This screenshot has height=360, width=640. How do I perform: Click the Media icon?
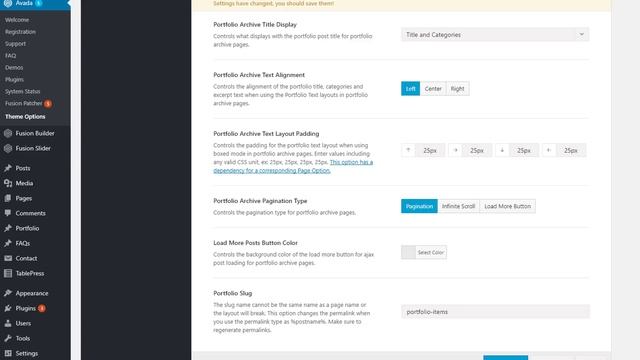pyautogui.click(x=8, y=183)
